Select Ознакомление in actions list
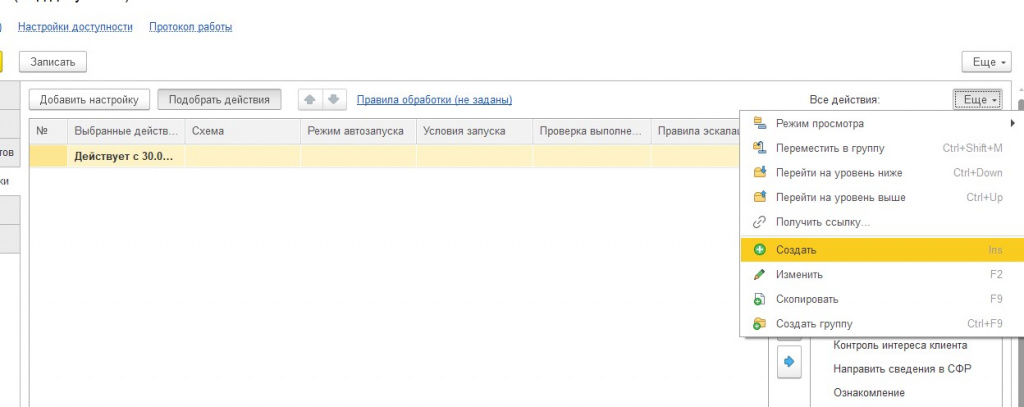The width and height of the screenshot is (1024, 407). (869, 393)
